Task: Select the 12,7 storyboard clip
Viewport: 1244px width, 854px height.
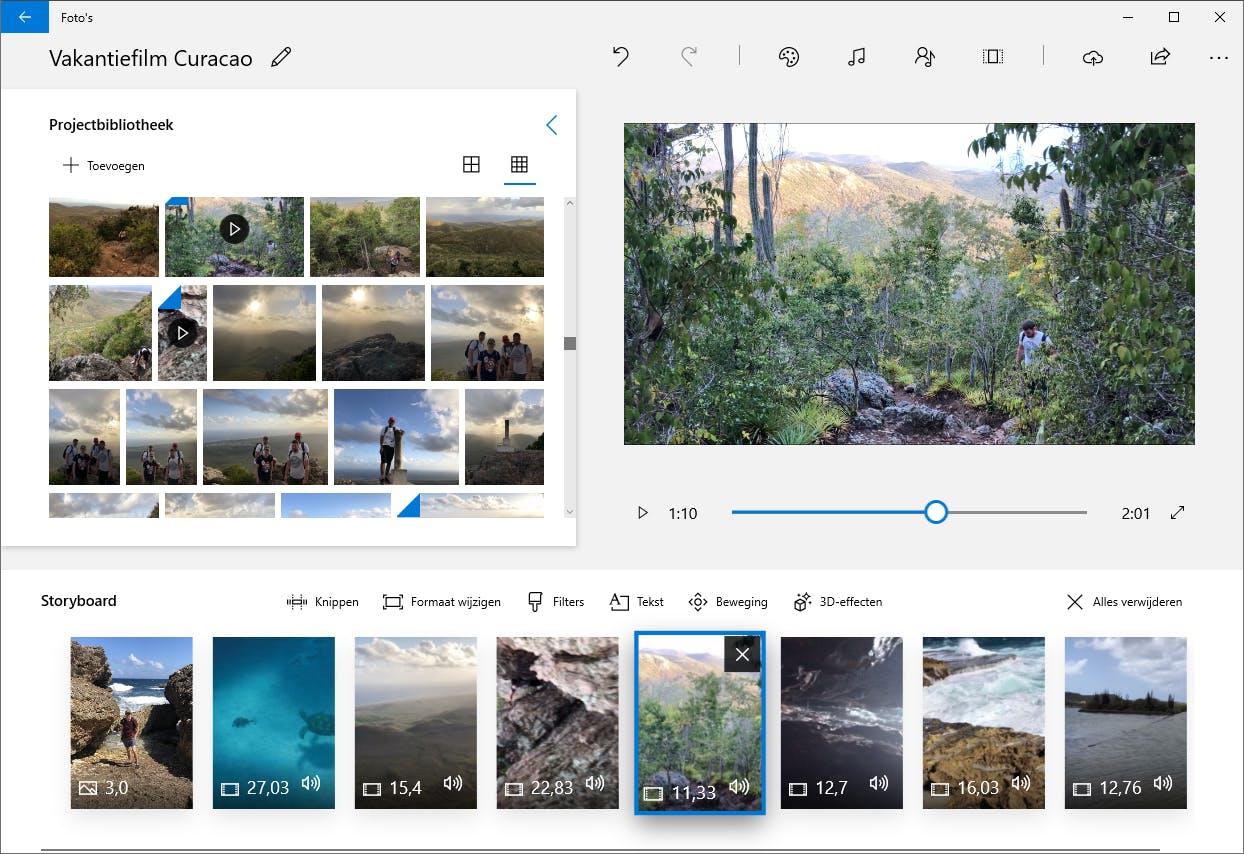Action: [842, 723]
